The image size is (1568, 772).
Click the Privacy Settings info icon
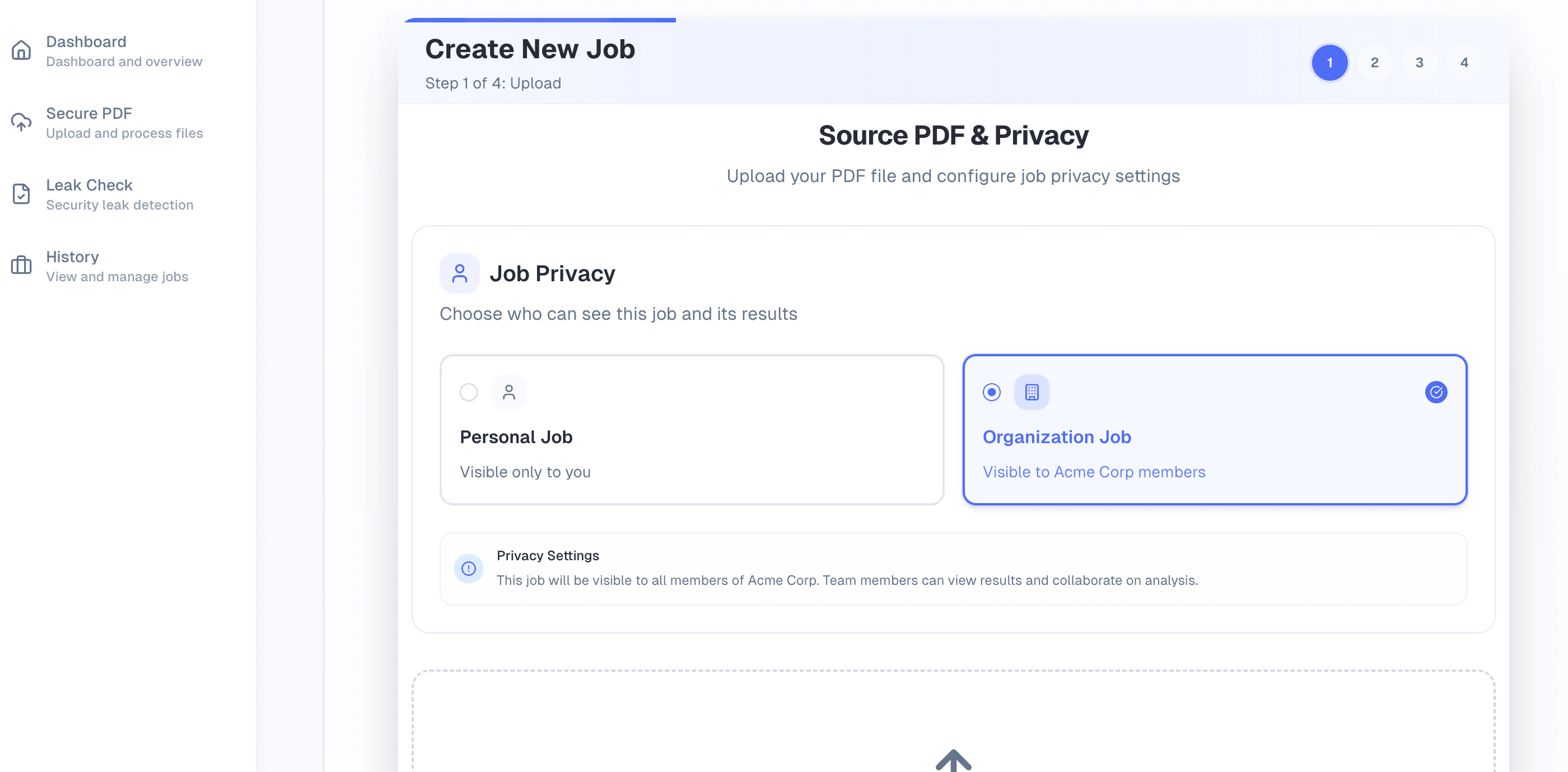(x=469, y=569)
